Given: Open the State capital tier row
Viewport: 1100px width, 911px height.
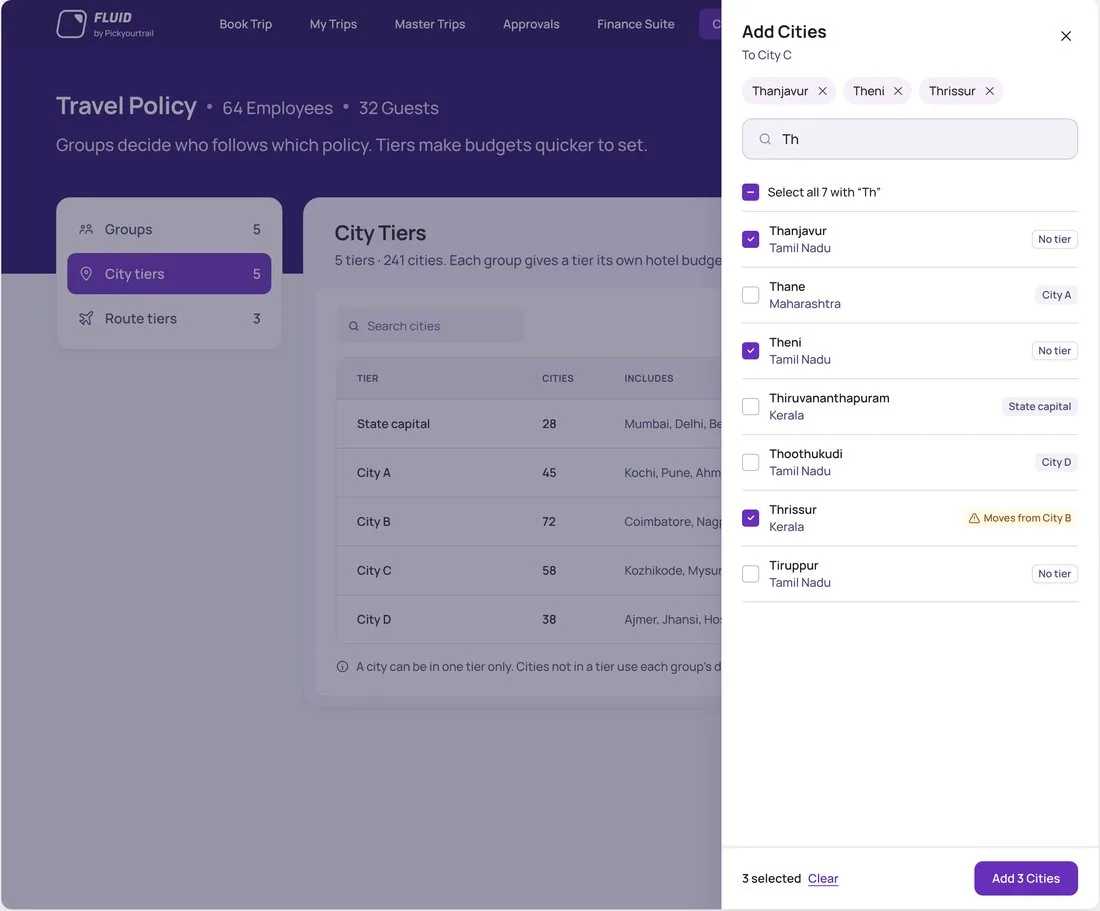Looking at the screenshot, I should (529, 424).
